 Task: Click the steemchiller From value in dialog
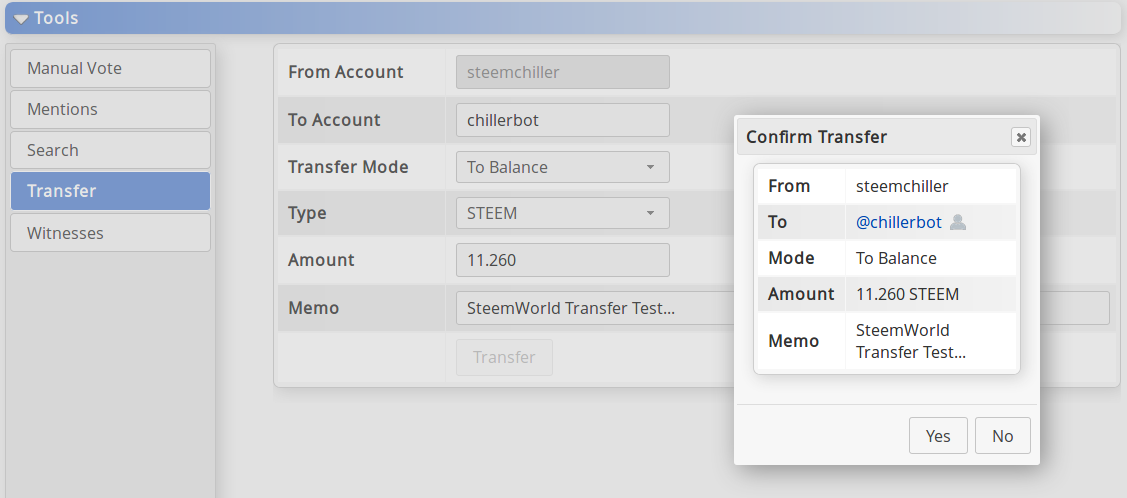pos(902,186)
